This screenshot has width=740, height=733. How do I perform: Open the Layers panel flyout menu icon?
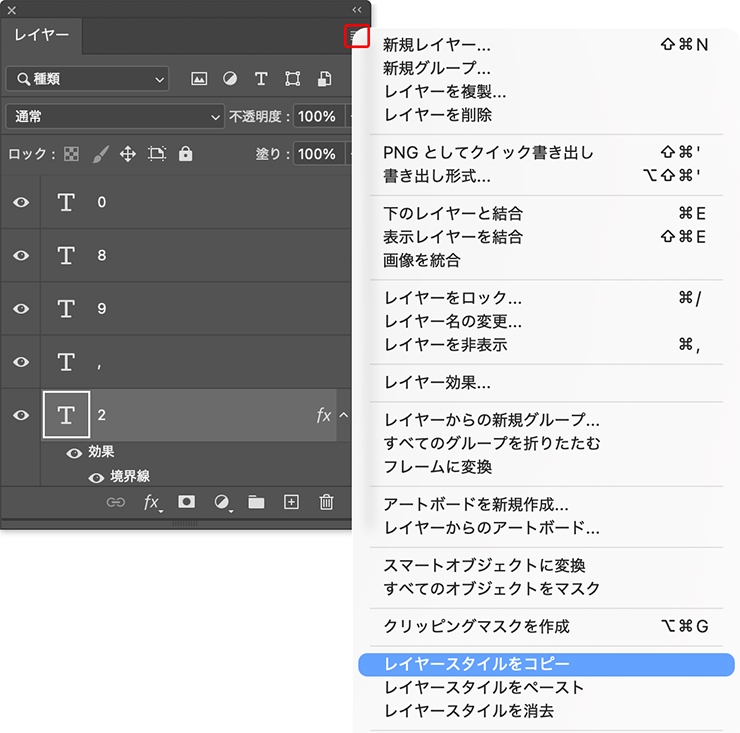(358, 36)
